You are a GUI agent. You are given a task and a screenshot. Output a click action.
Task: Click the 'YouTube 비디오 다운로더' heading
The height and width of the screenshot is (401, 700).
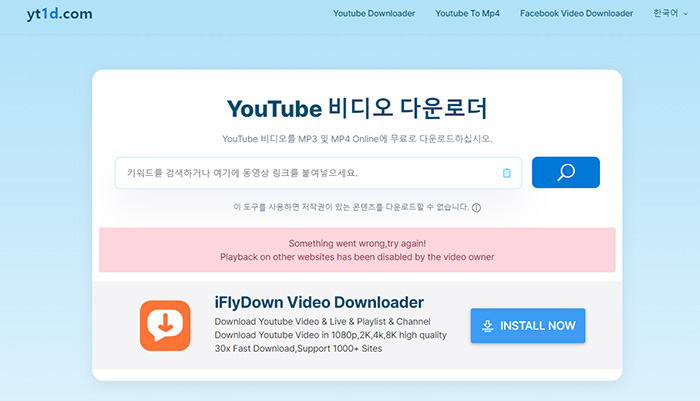click(x=357, y=109)
